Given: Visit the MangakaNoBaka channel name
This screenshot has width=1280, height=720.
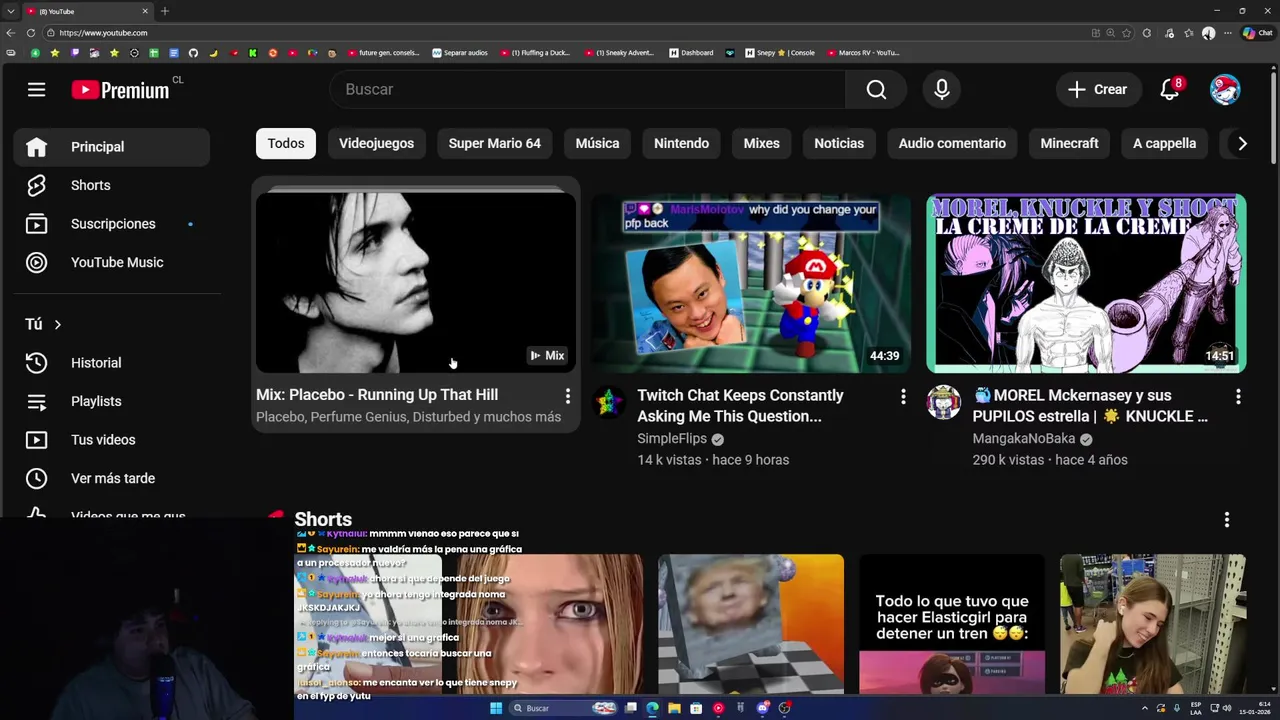Looking at the screenshot, I should [x=1024, y=439].
